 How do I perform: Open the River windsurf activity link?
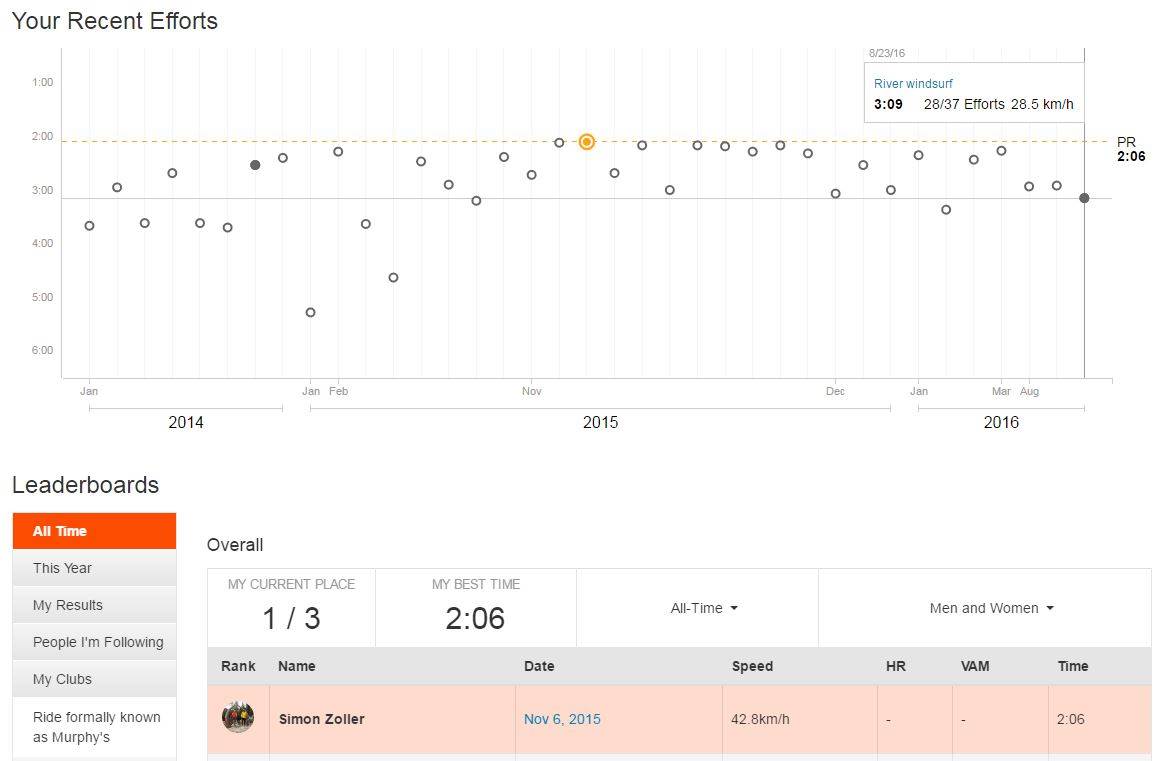(x=913, y=84)
